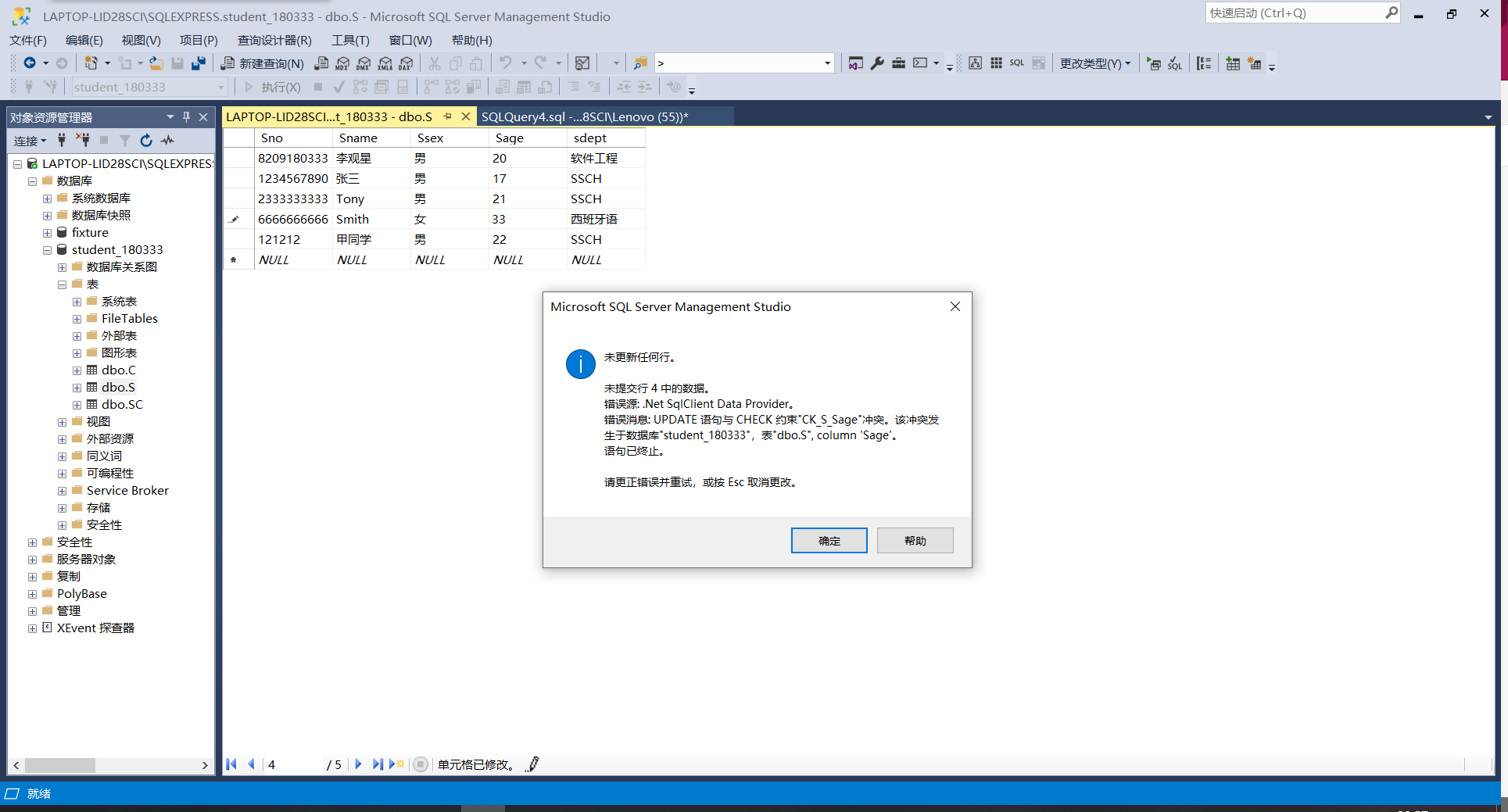Expand the fixture database node
The width and height of the screenshot is (1508, 812).
click(47, 233)
